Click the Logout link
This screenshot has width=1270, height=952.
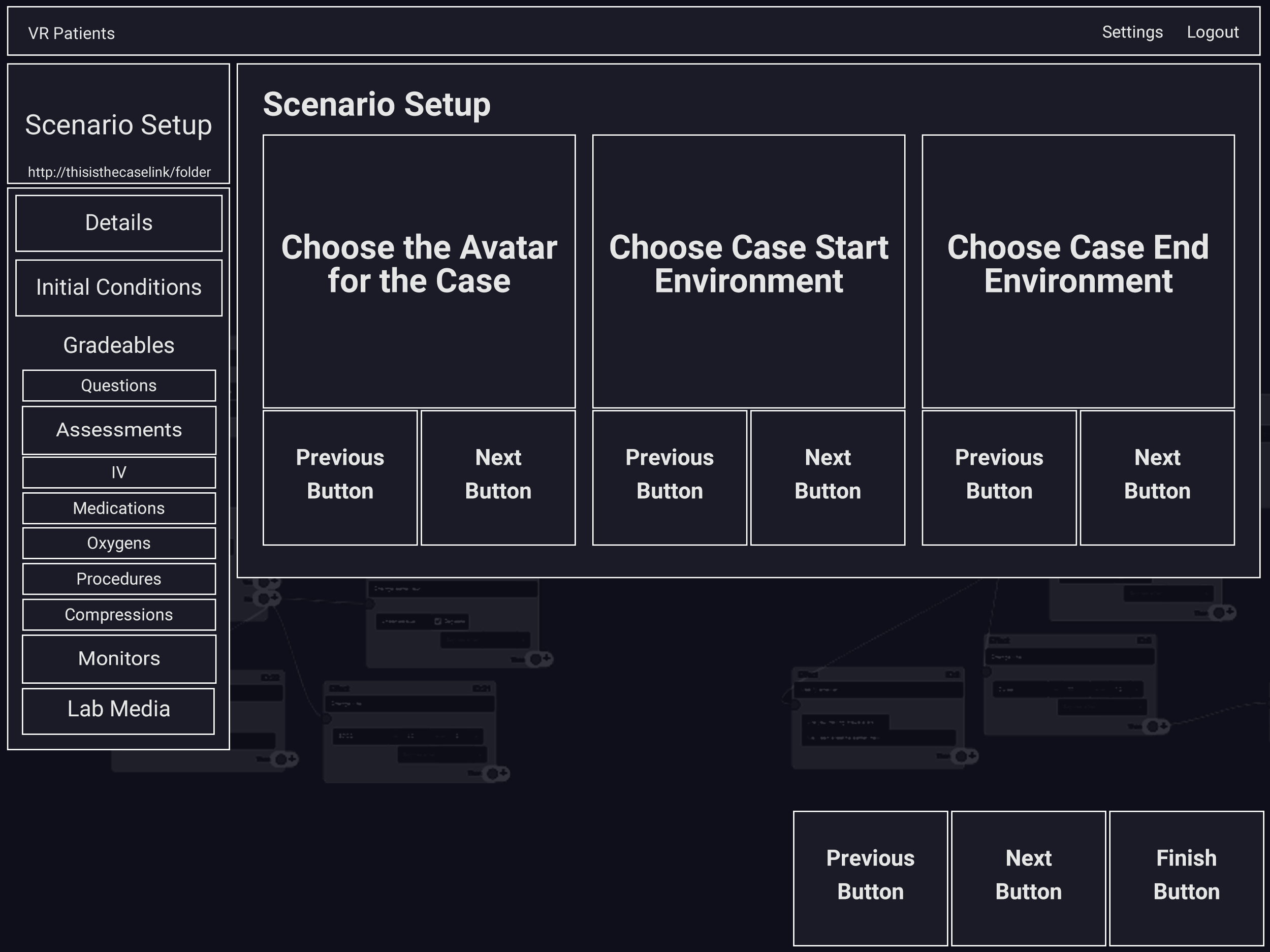[x=1212, y=32]
